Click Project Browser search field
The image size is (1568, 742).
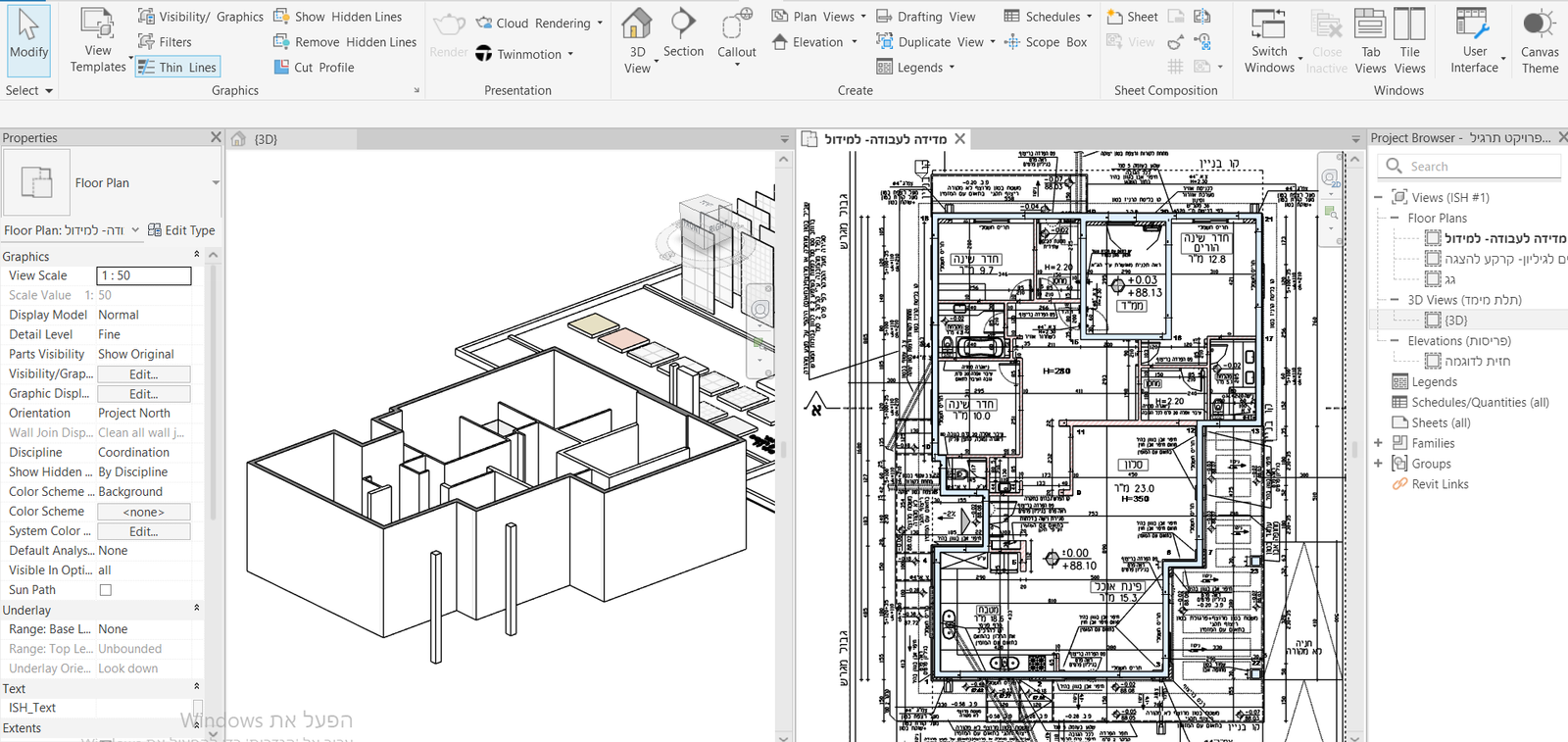(x=1468, y=167)
